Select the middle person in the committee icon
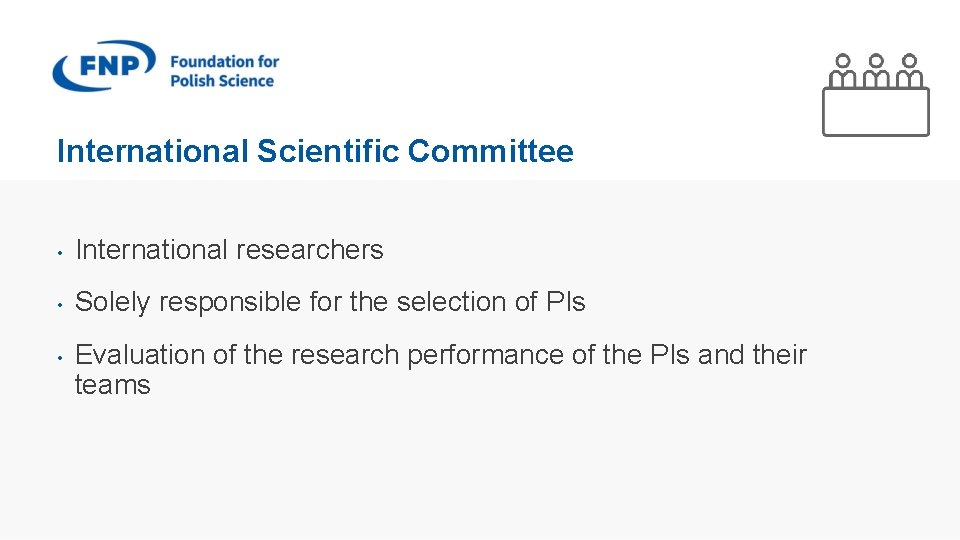 (x=876, y=70)
